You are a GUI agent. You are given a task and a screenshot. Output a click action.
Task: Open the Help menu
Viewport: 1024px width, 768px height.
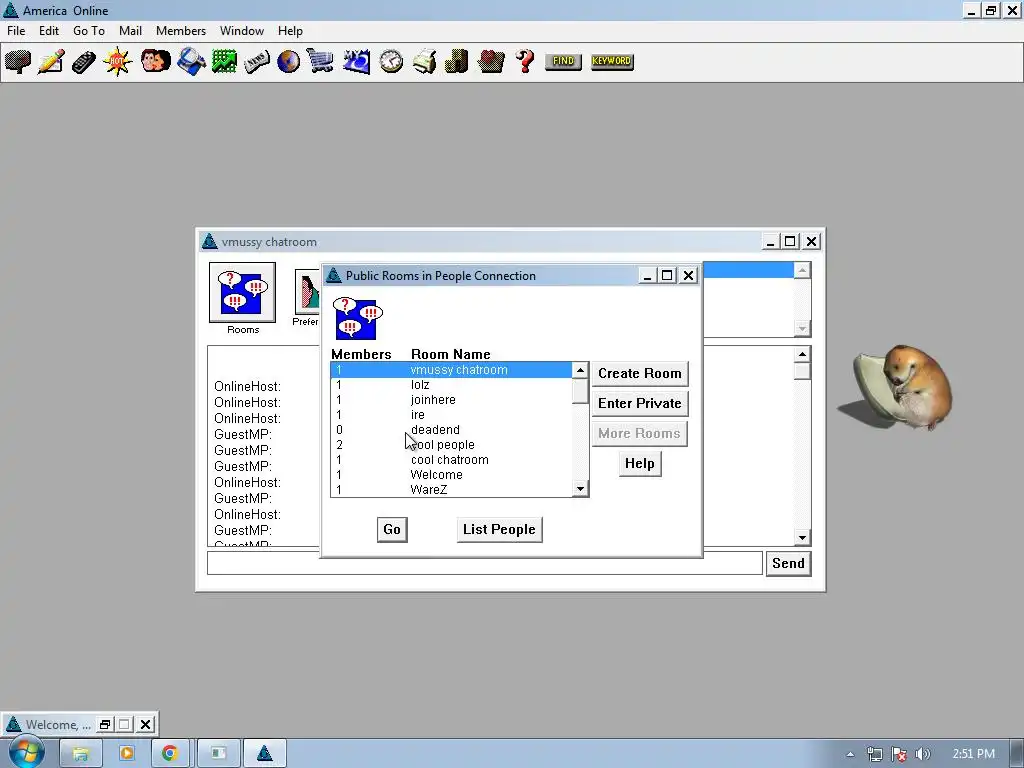tap(290, 31)
